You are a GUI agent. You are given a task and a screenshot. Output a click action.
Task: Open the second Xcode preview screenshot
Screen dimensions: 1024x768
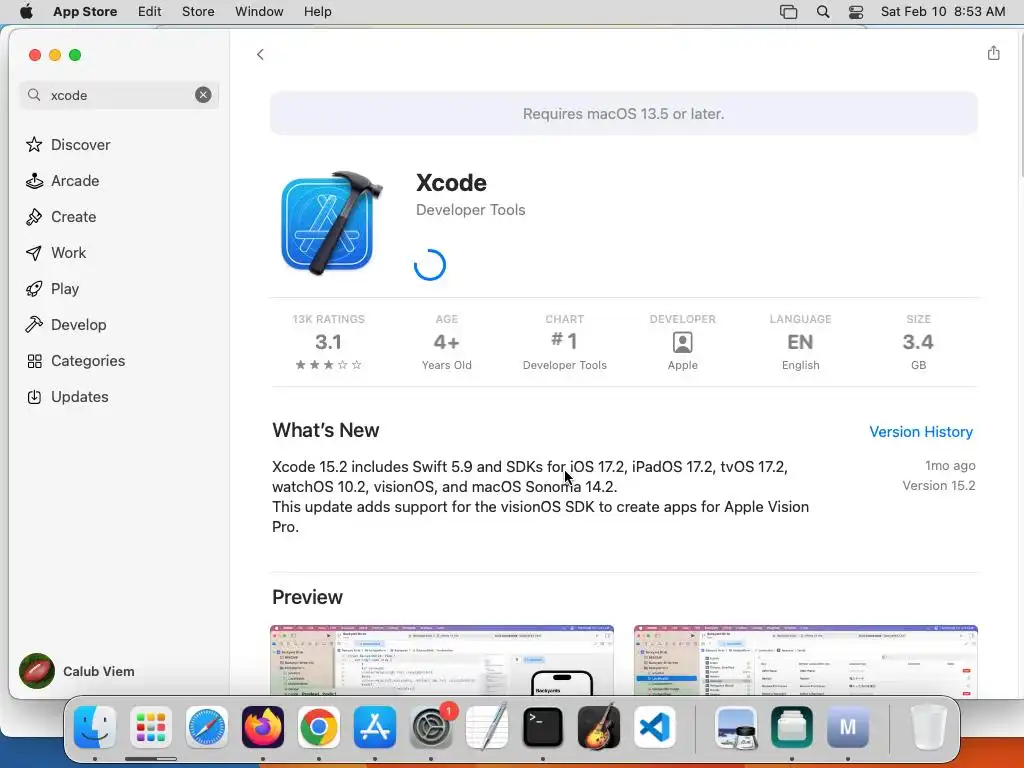(x=806, y=660)
